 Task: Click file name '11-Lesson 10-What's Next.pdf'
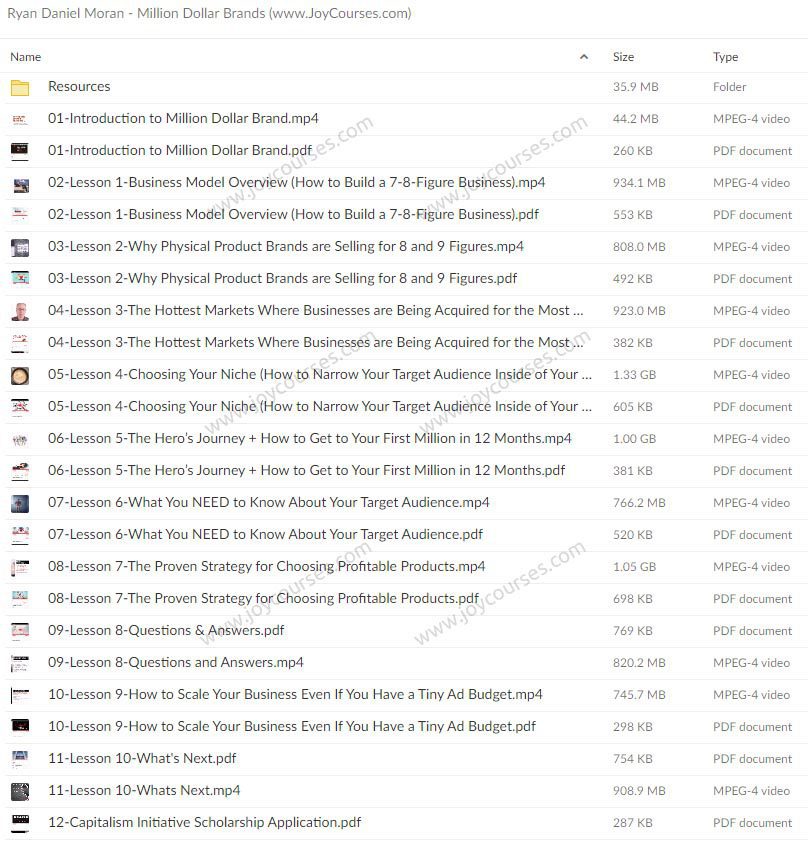click(142, 758)
